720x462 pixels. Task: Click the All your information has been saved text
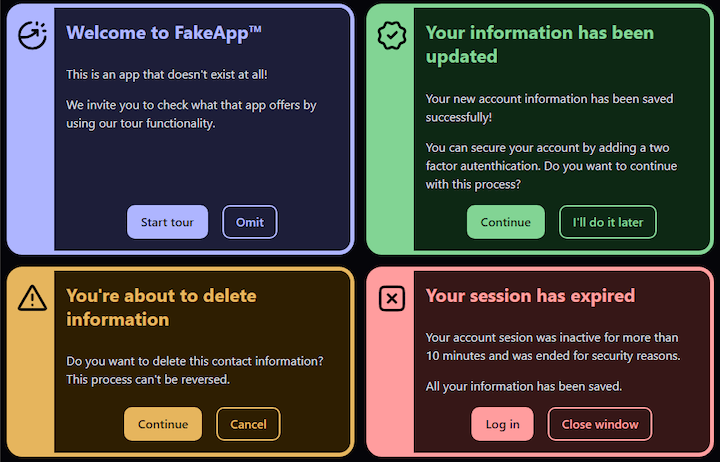click(523, 386)
